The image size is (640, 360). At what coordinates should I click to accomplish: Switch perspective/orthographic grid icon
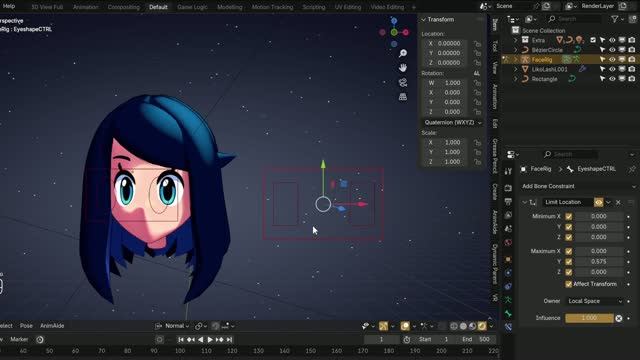(403, 97)
